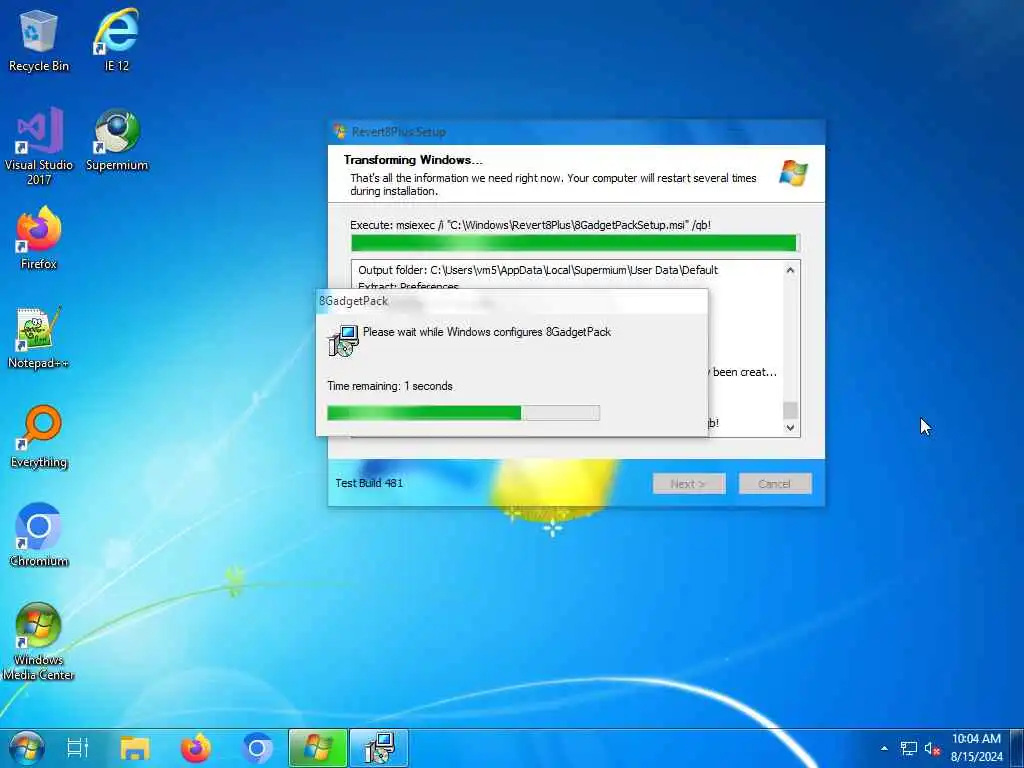Launch Chromium from the taskbar
The width and height of the screenshot is (1024, 768).
pos(257,748)
